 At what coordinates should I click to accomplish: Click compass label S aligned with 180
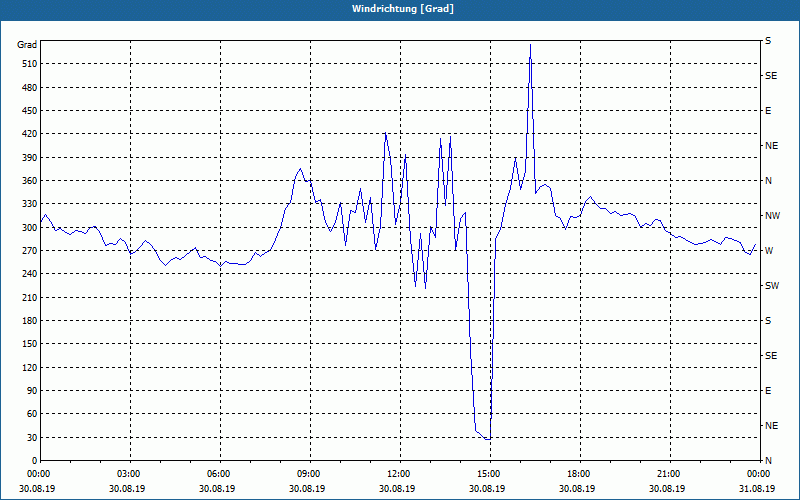coord(768,321)
